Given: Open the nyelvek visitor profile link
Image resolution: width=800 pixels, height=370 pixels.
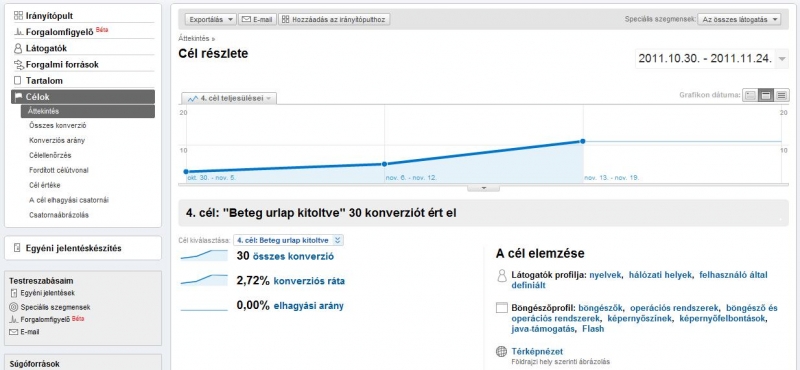Looking at the screenshot, I should (x=606, y=275).
